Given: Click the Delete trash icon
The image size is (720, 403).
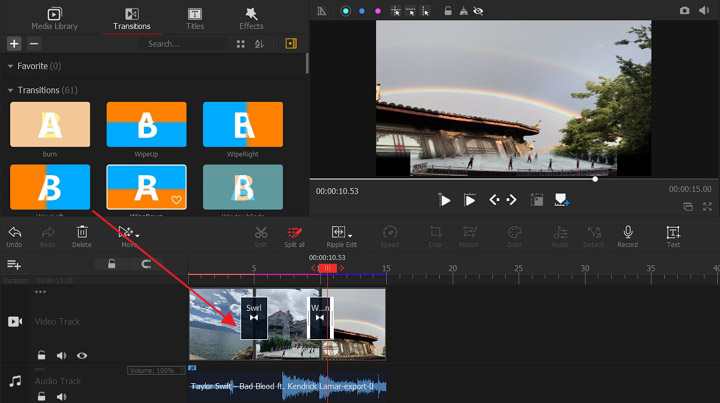Looking at the screenshot, I should 81,232.
